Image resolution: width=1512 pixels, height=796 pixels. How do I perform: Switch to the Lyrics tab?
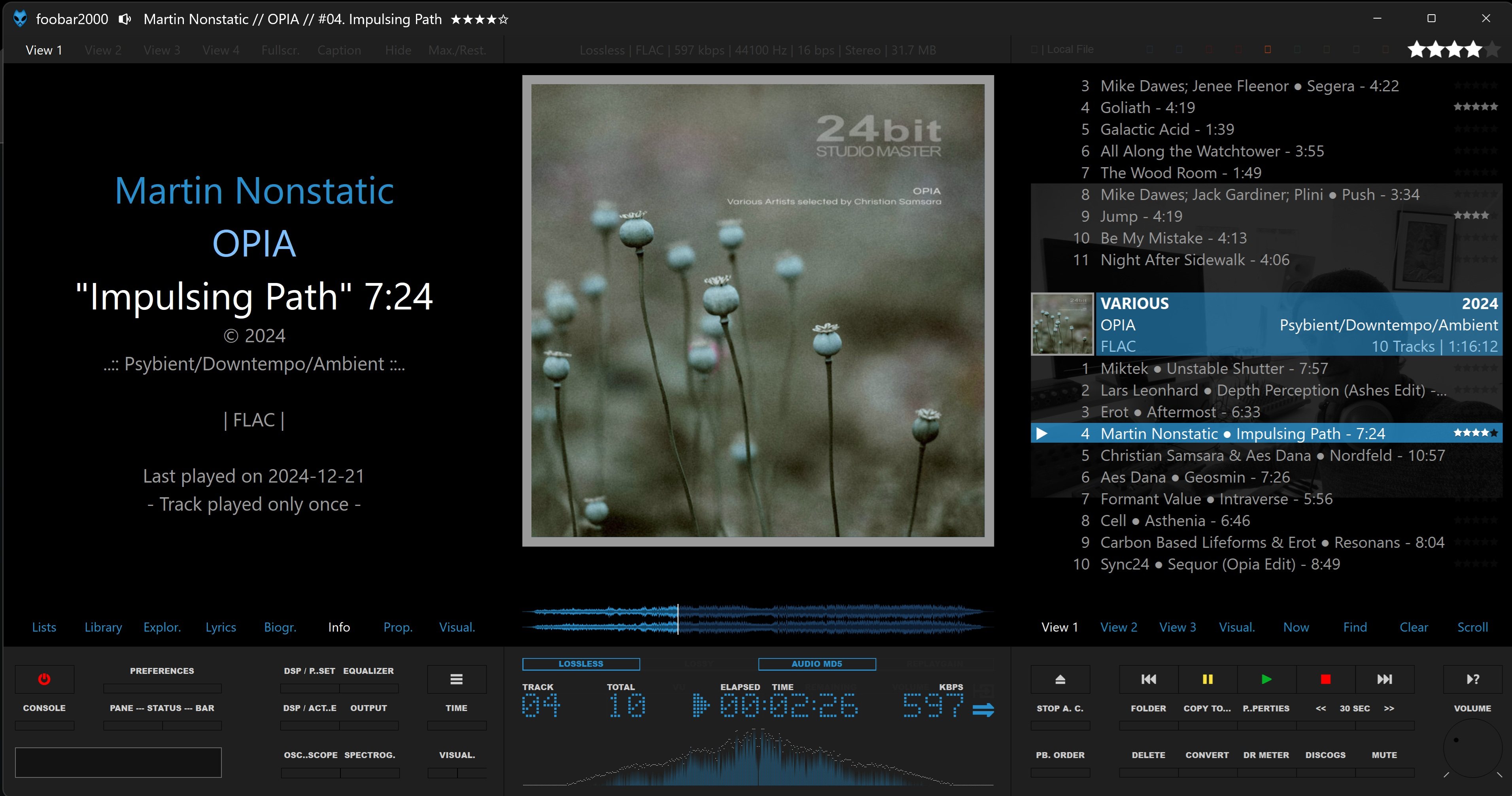221,627
